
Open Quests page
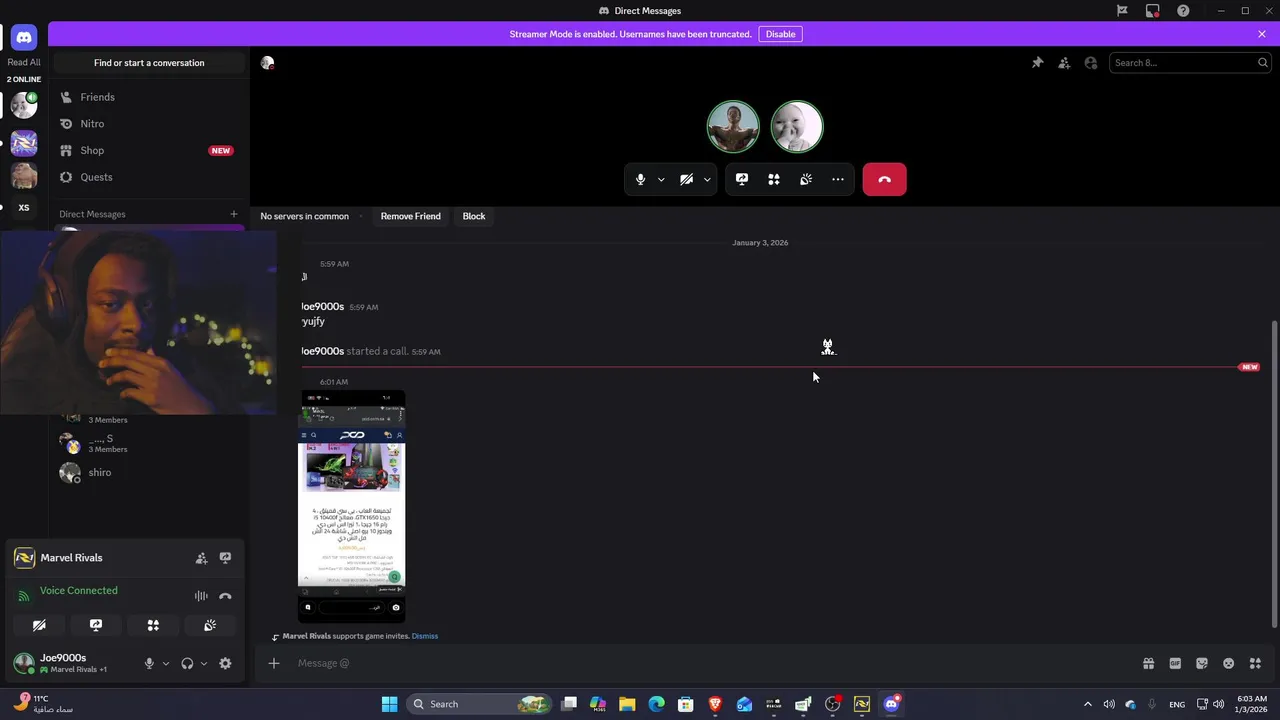pyautogui.click(x=149, y=177)
